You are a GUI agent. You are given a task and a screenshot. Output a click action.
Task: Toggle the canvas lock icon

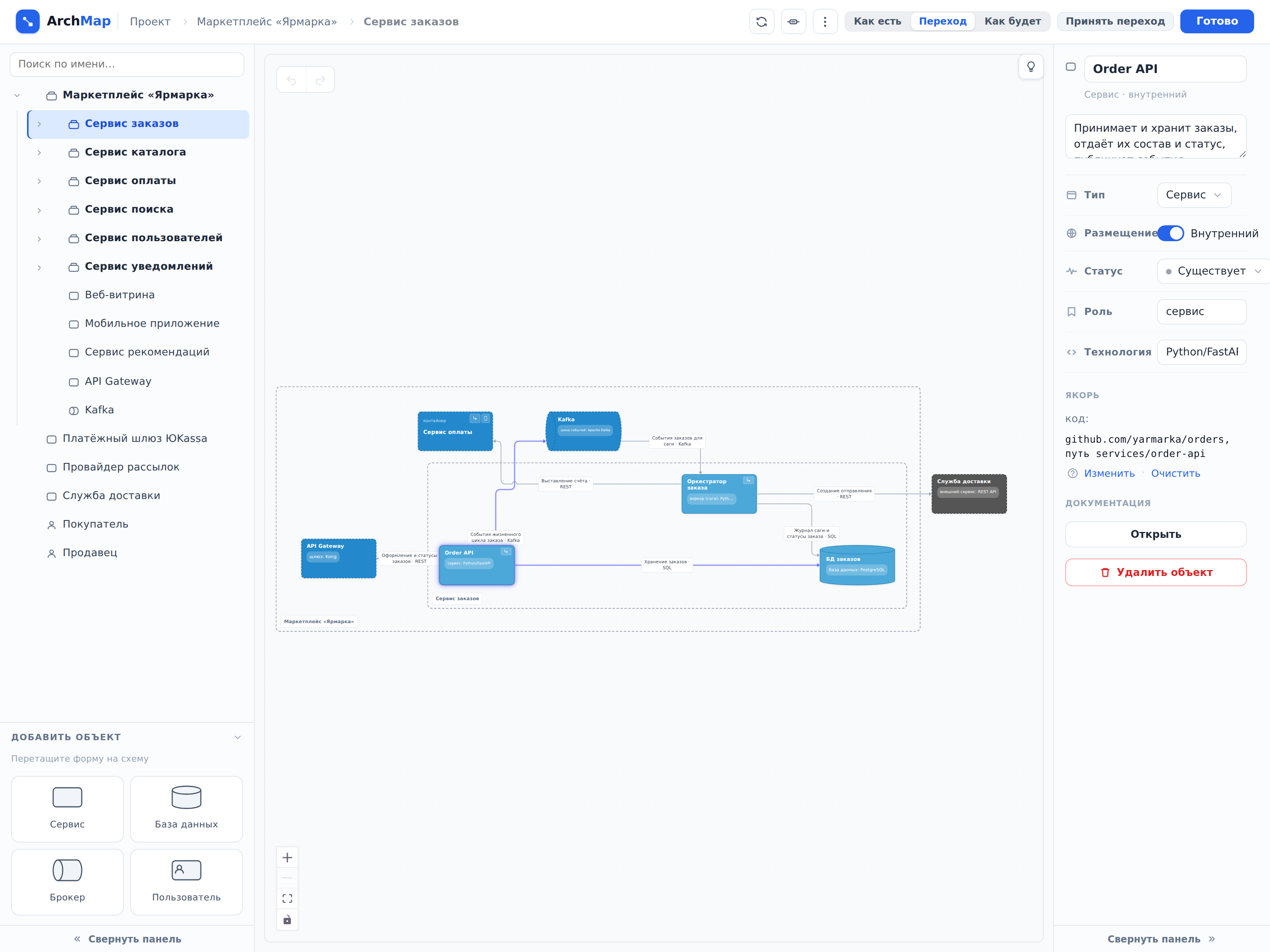tap(287, 919)
